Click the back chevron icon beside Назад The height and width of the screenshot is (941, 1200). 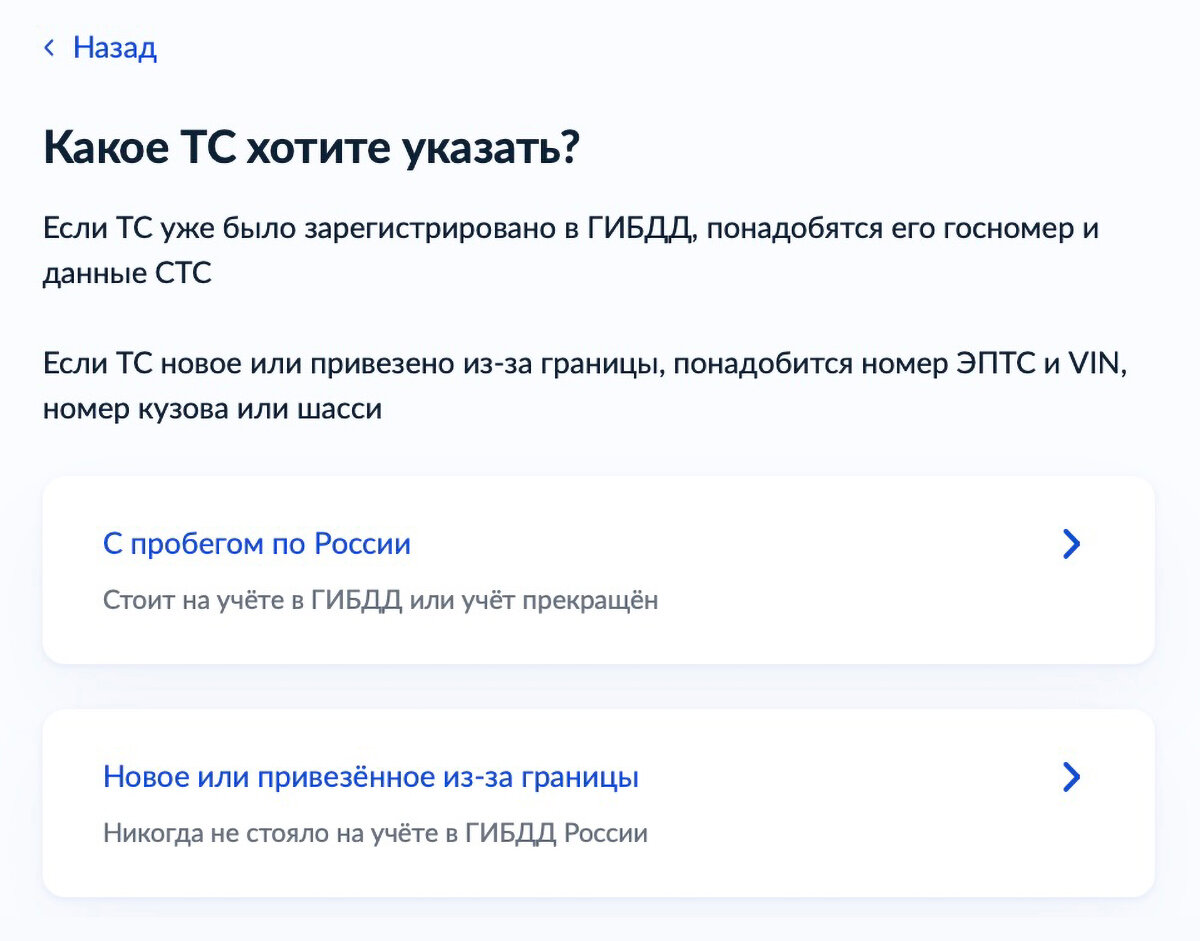[49, 48]
